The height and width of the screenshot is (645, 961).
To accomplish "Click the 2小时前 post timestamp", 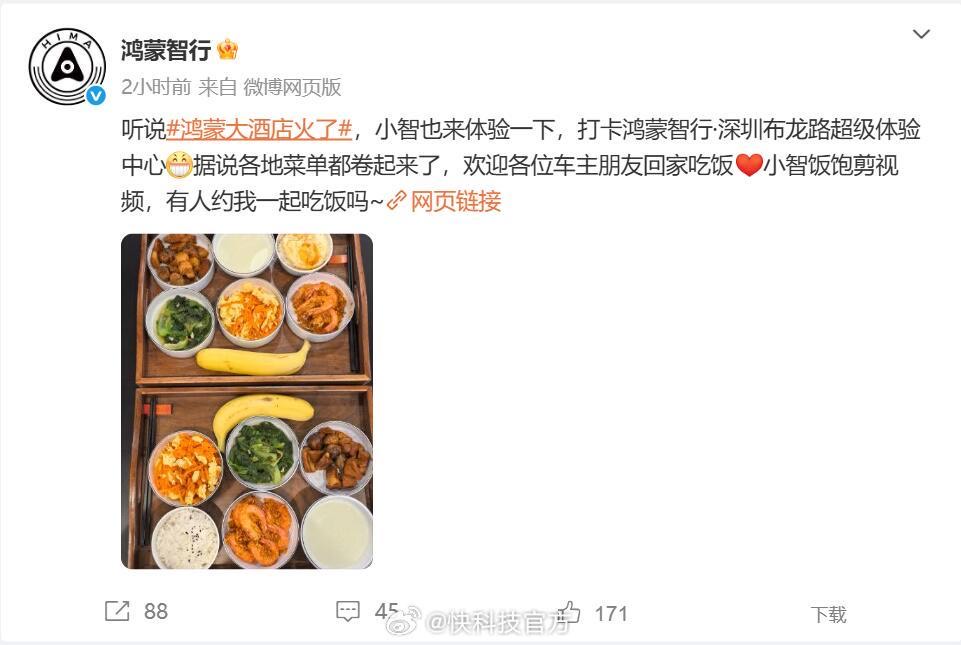I will click(x=156, y=87).
